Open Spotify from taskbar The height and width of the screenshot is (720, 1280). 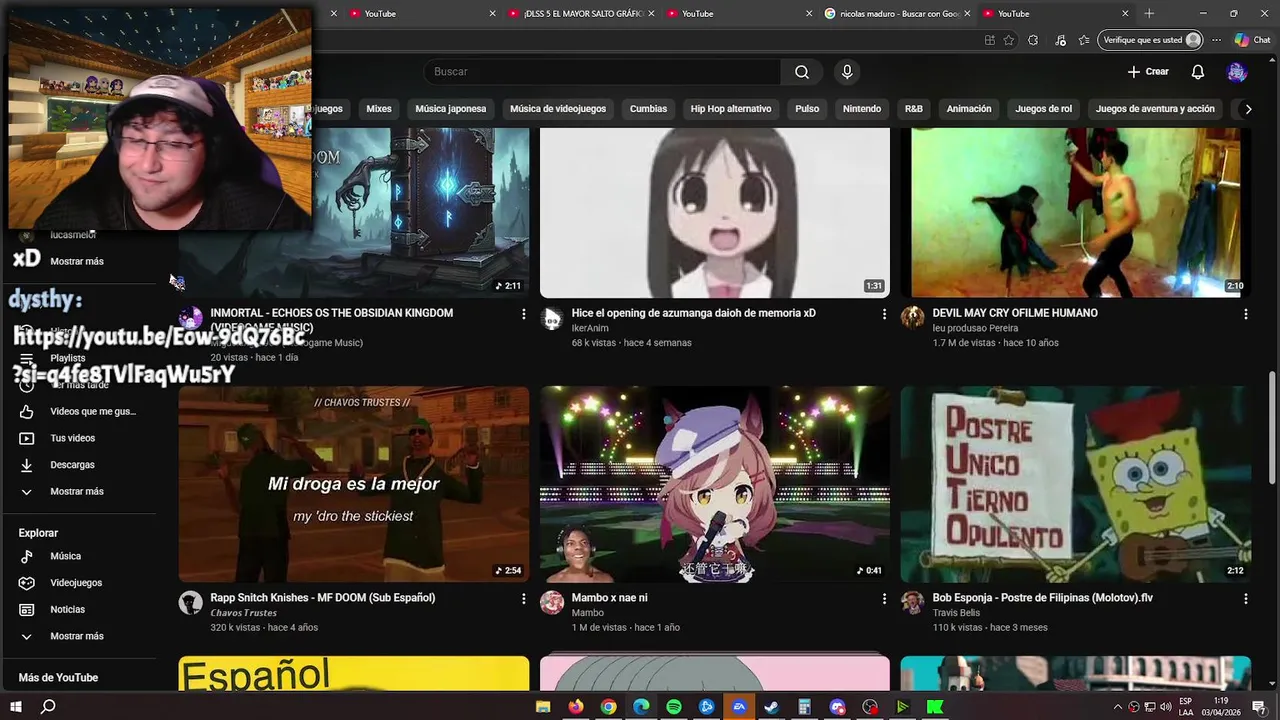(x=674, y=707)
